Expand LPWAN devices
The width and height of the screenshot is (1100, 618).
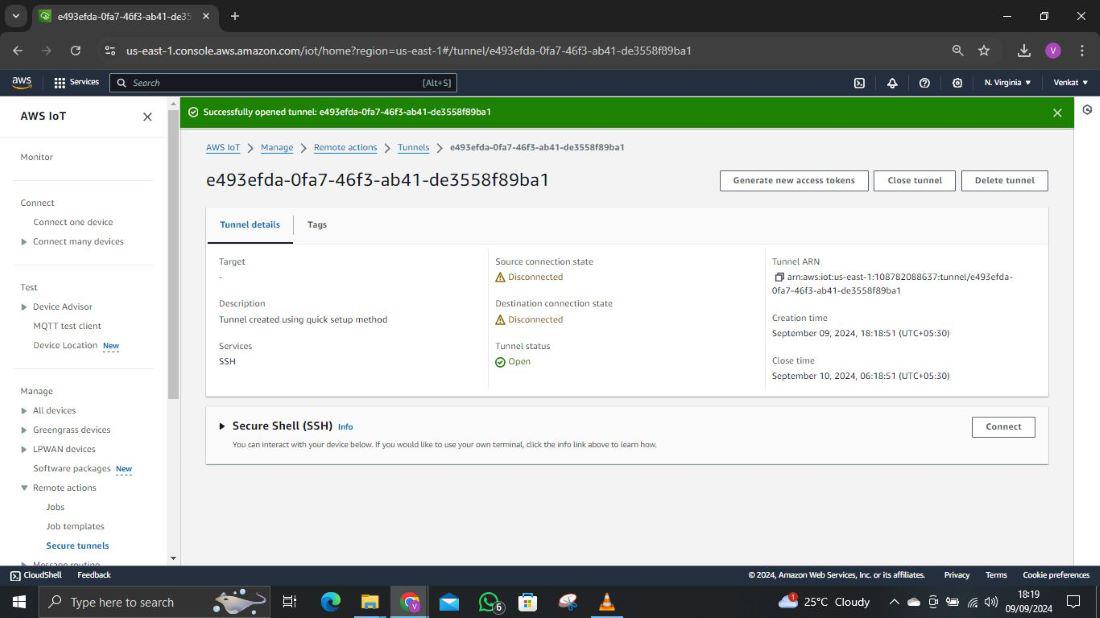click(x=24, y=450)
